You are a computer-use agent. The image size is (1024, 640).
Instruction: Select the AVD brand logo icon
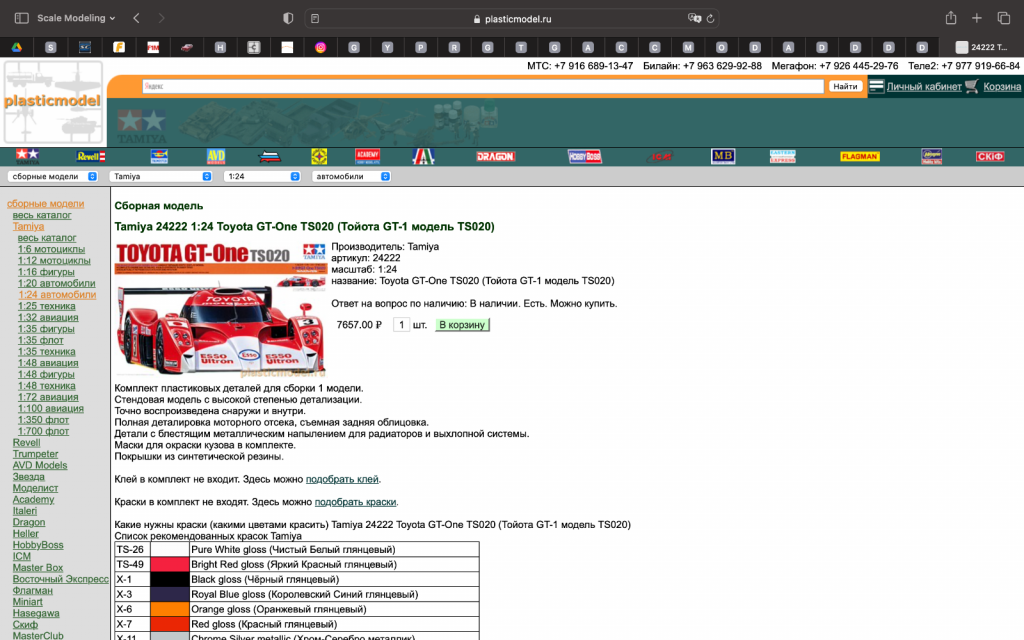(x=216, y=156)
